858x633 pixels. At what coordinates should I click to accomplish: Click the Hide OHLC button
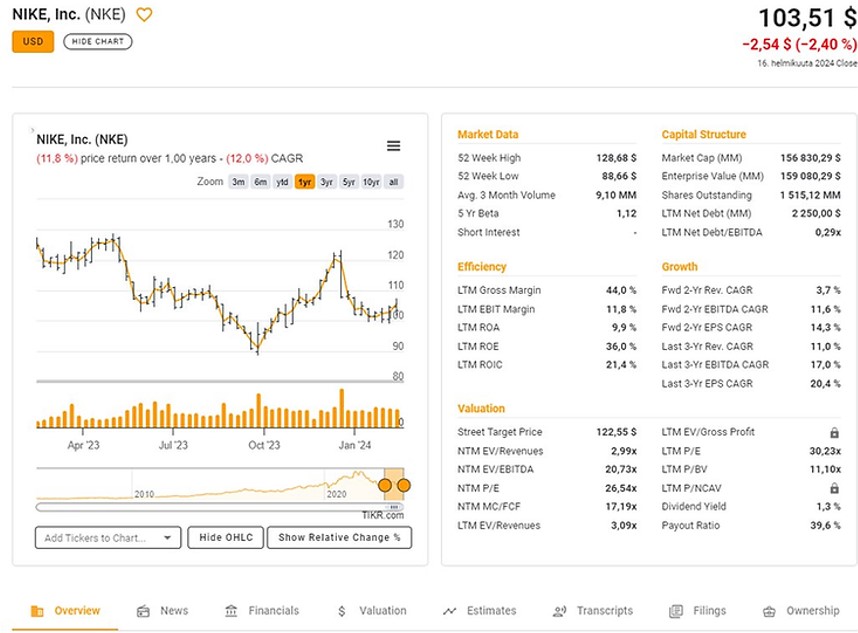tap(226, 537)
